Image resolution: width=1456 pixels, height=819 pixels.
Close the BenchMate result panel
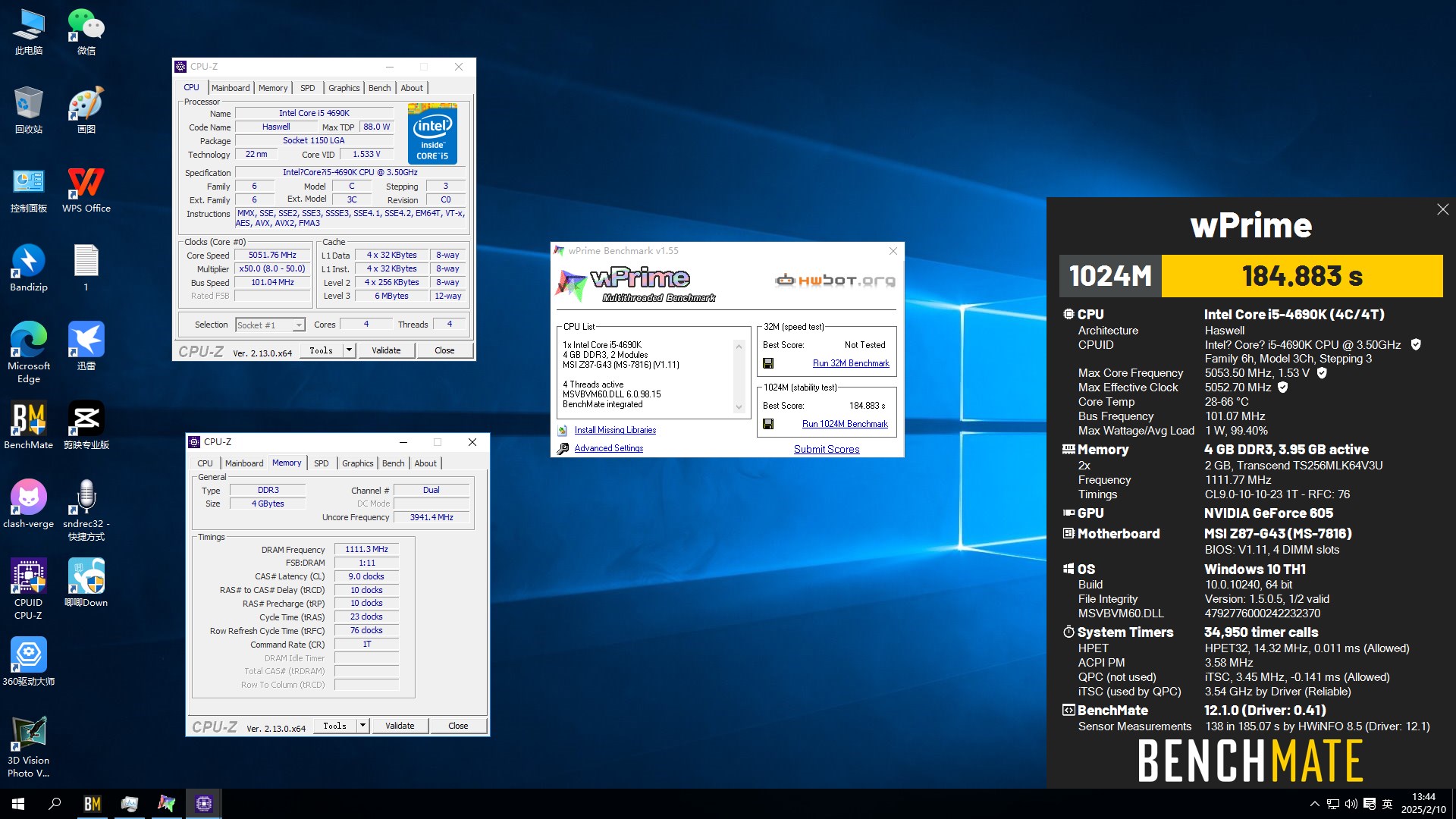[1442, 209]
